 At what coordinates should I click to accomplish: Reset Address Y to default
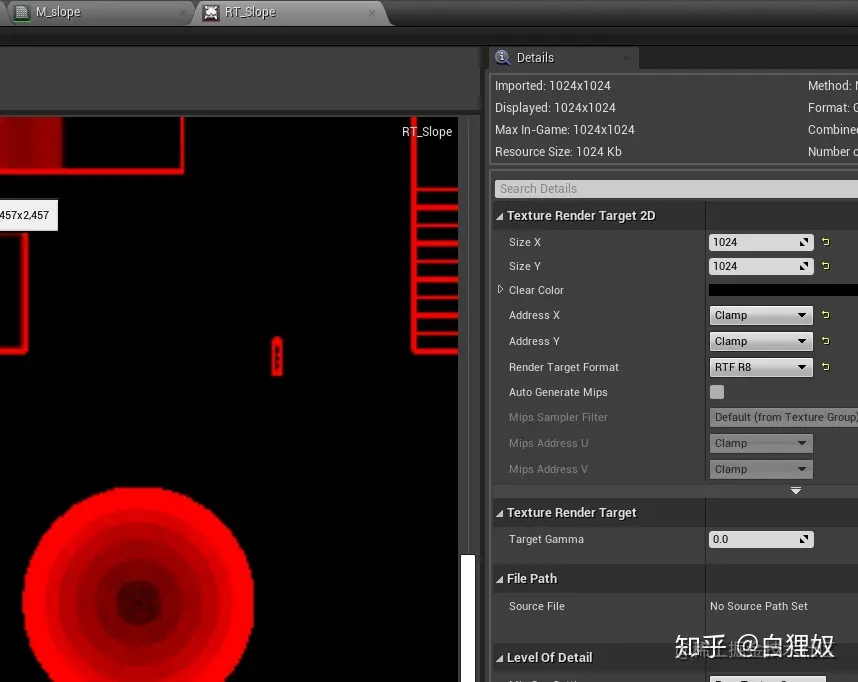tap(826, 340)
